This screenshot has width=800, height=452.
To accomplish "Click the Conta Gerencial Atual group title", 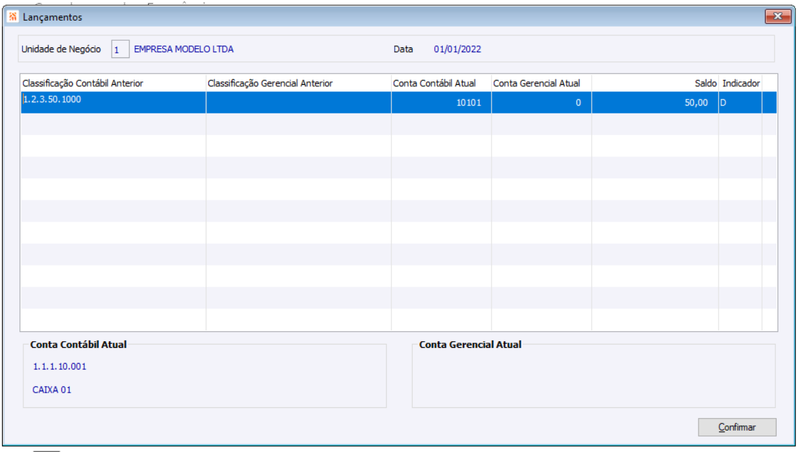I will (470, 344).
